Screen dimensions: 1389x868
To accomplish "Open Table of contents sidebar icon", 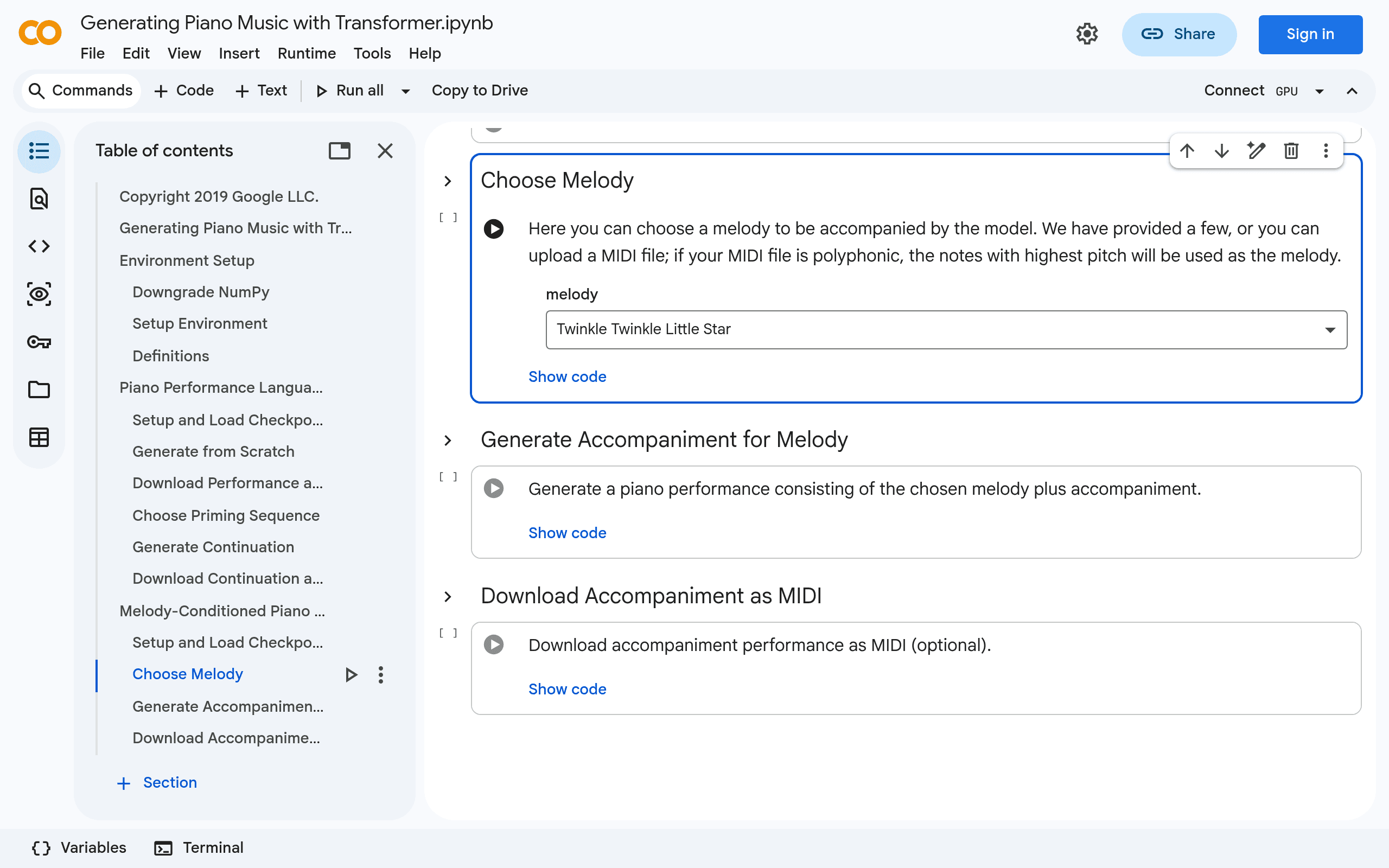I will 39,151.
